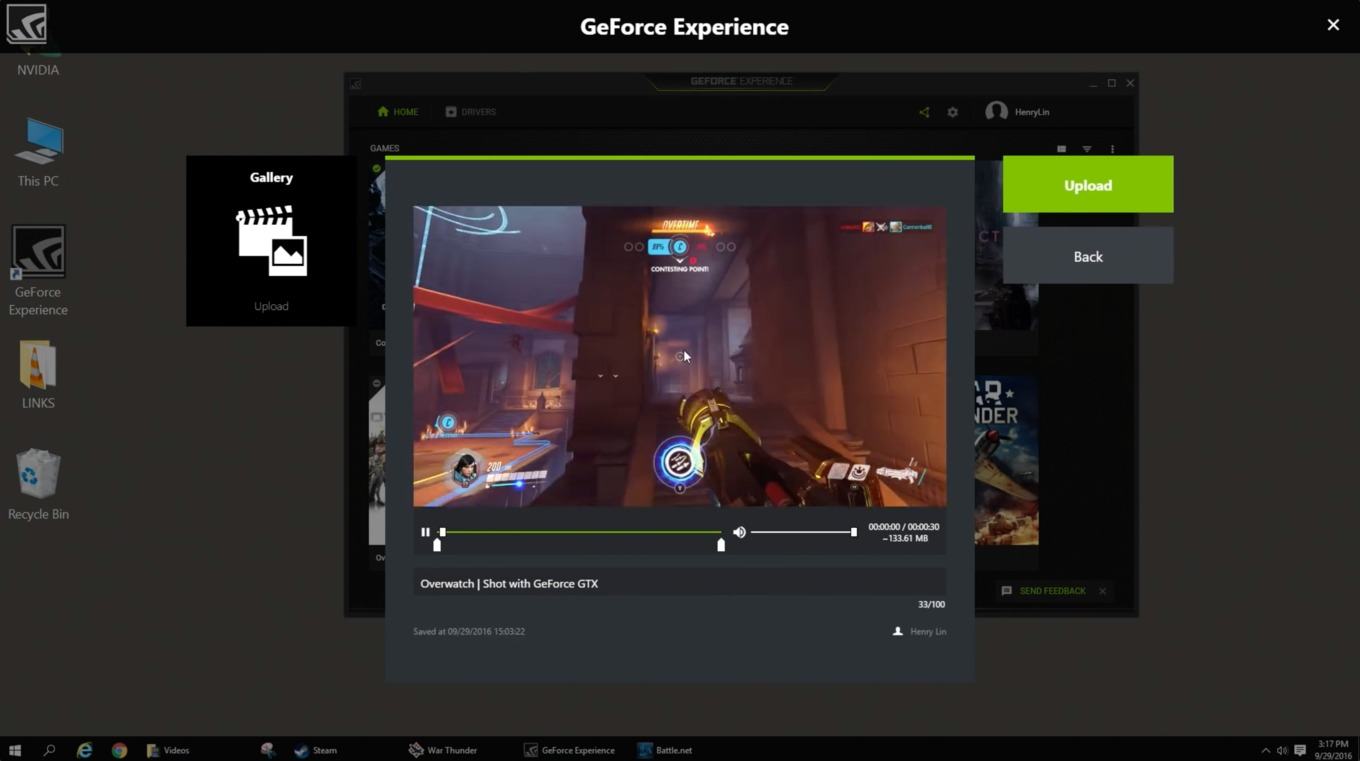Open the system tray volume icon
Image resolution: width=1360 pixels, height=761 pixels.
coord(1282,750)
